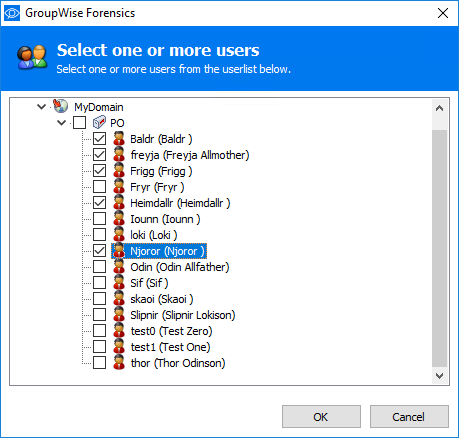Image resolution: width=459 pixels, height=438 pixels.
Task: Click the user icon beside Baldr
Action: (119, 138)
